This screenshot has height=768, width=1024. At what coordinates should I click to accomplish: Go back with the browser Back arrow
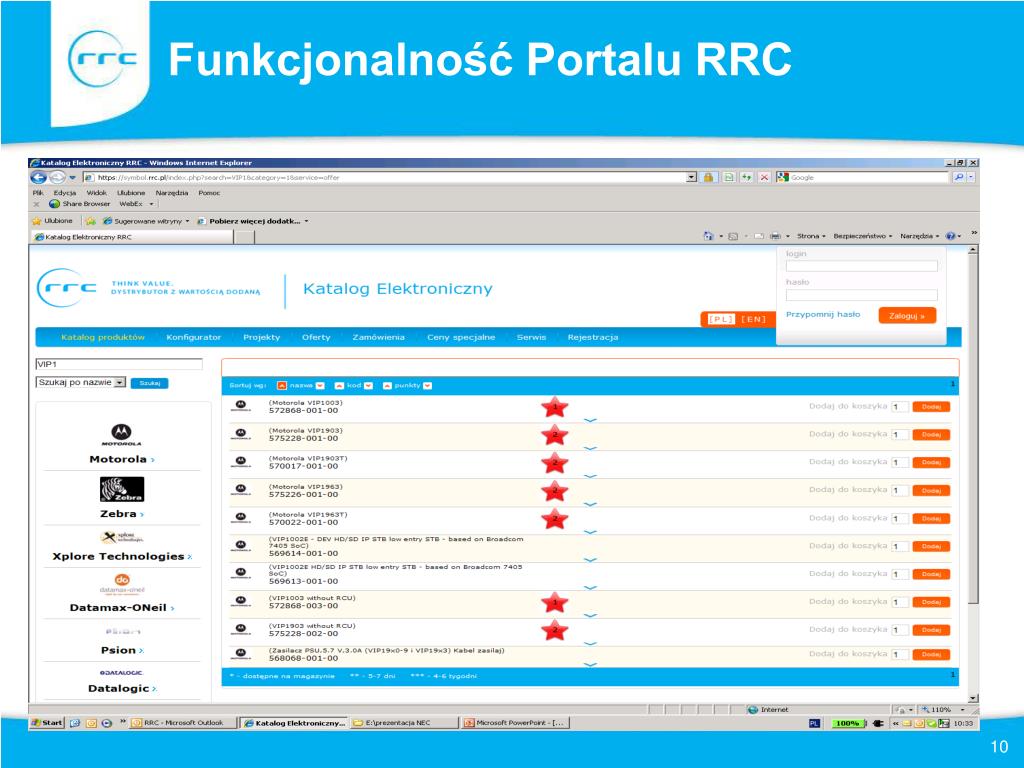tap(39, 177)
